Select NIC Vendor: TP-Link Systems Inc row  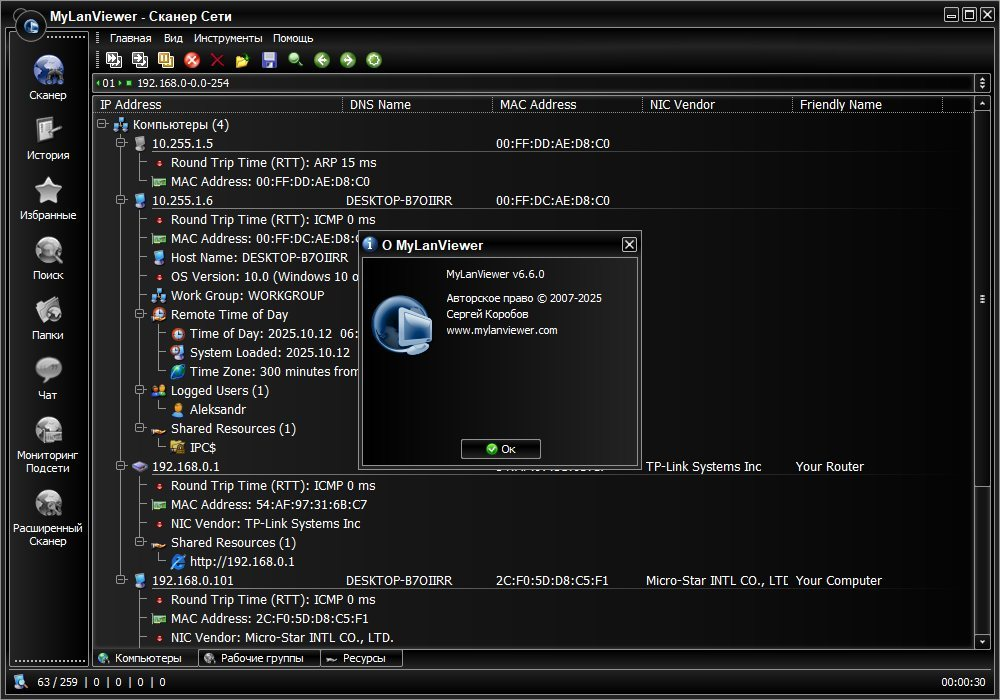[265, 523]
